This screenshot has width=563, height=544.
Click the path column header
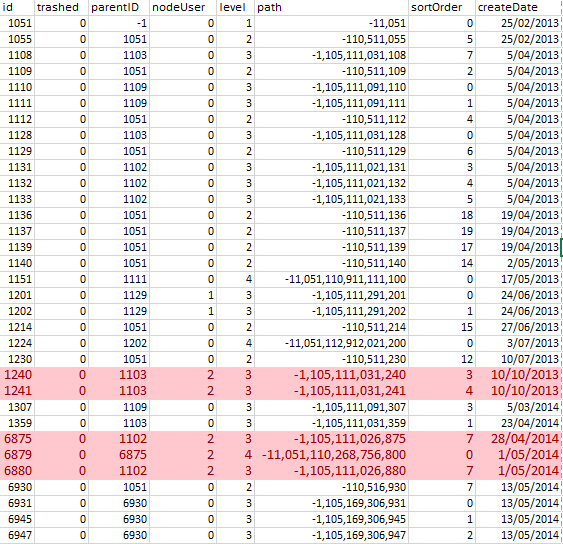[x=331, y=8]
